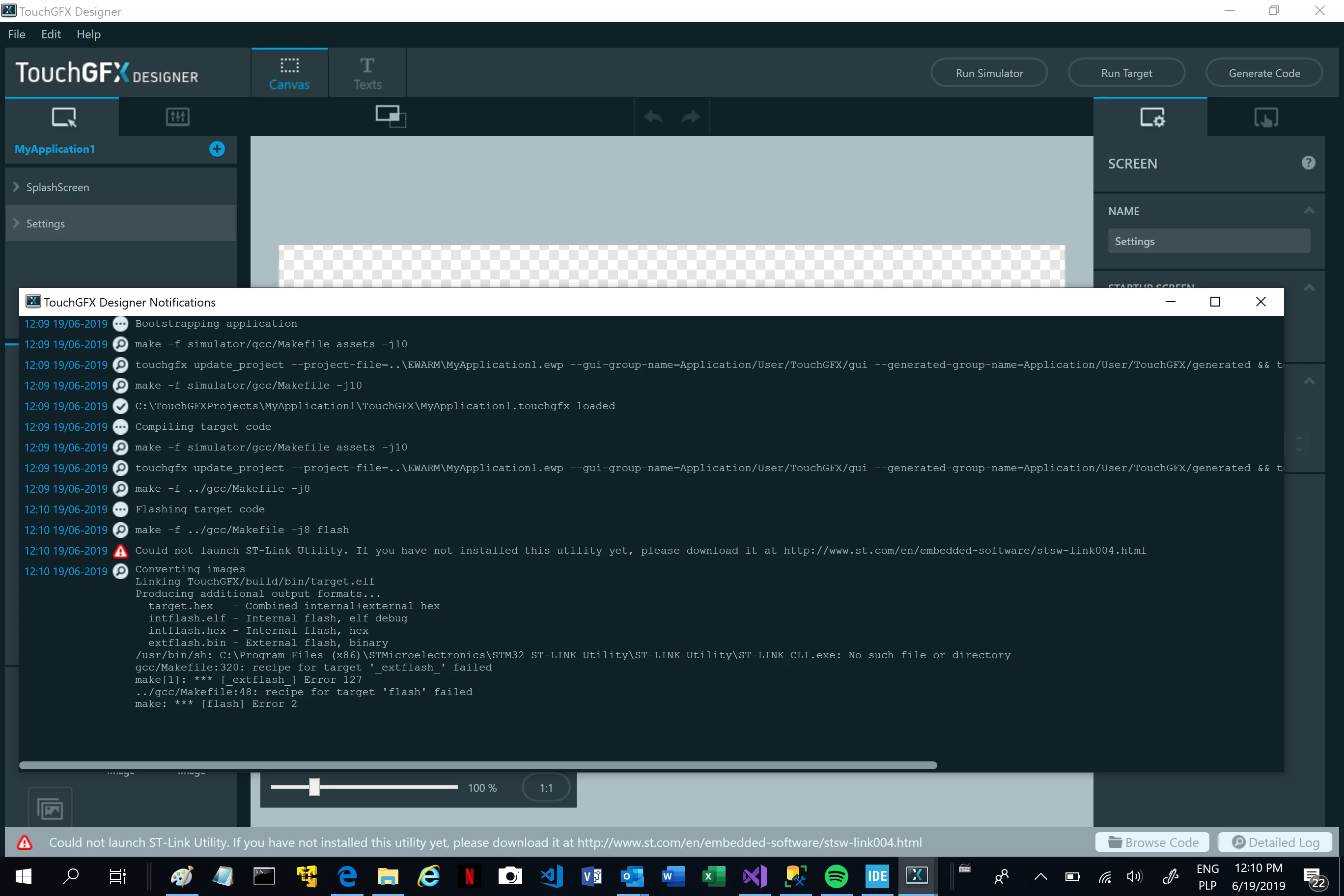This screenshot has height=896, width=1344.
Task: Click the zoom slider handle
Action: [314, 787]
